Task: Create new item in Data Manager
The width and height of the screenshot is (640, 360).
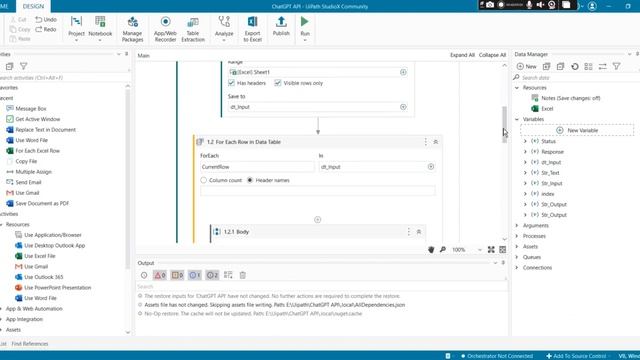Action: [x=526, y=66]
